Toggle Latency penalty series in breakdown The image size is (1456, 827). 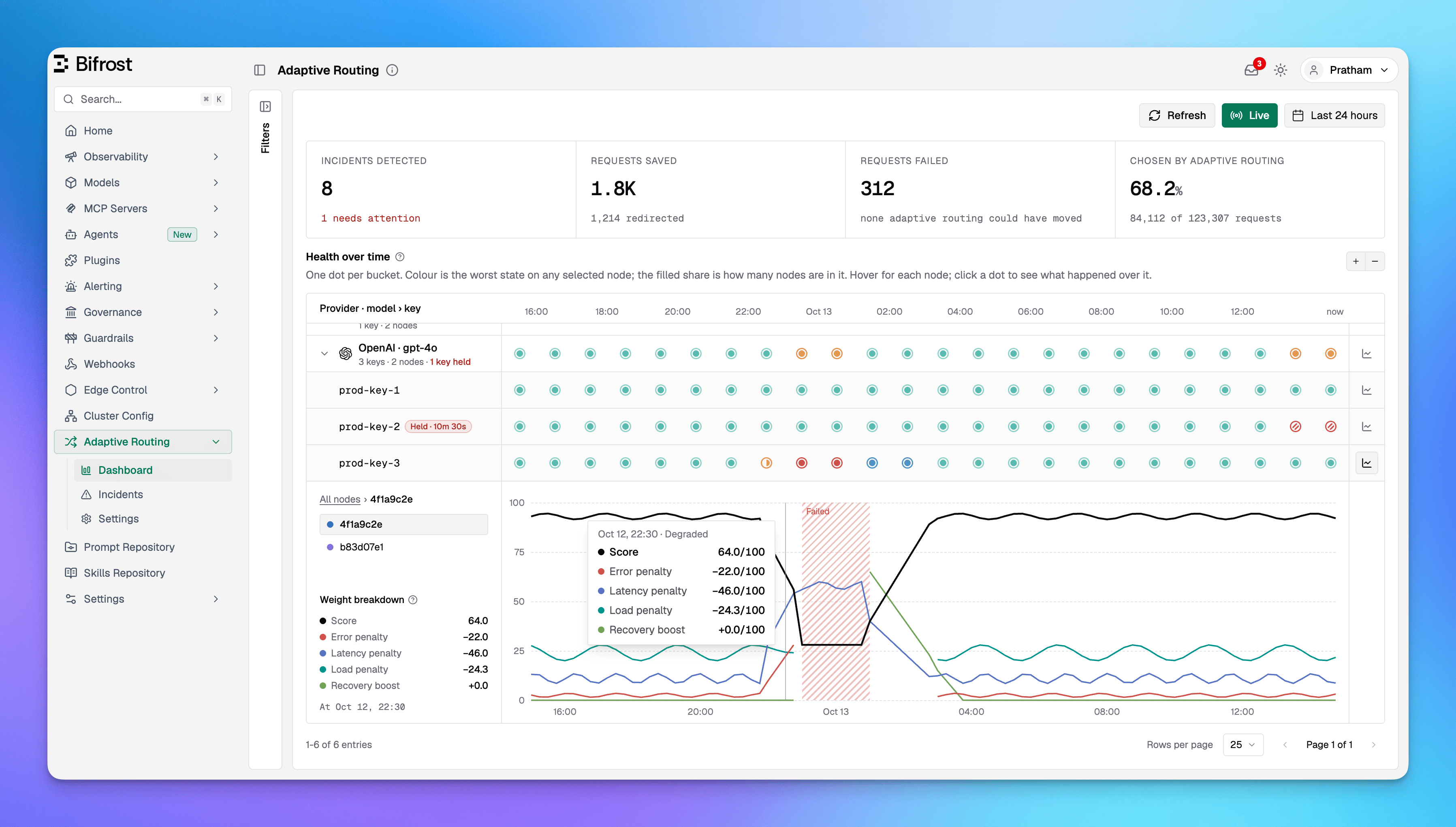click(403, 653)
